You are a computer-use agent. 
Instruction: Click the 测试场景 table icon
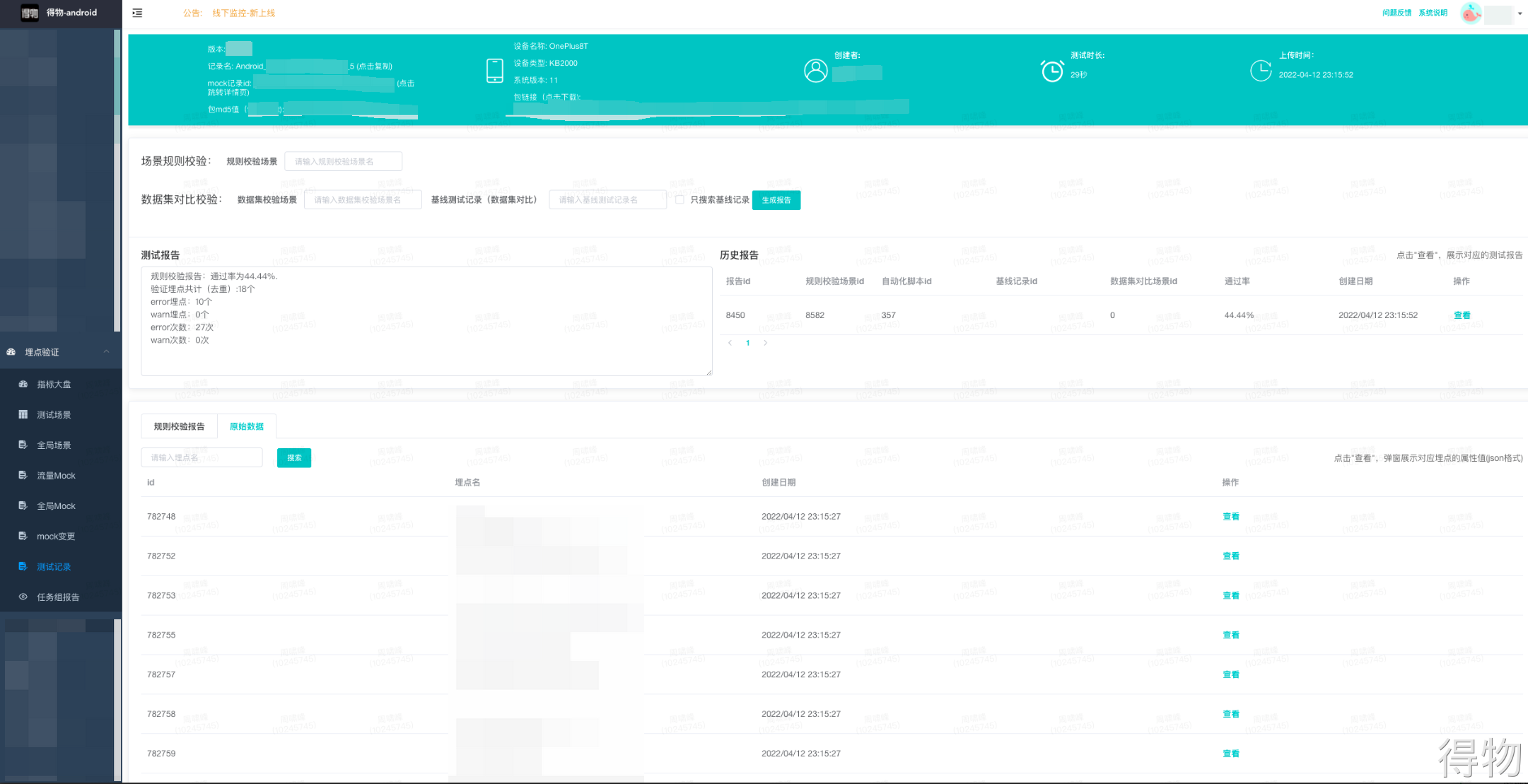coord(23,414)
